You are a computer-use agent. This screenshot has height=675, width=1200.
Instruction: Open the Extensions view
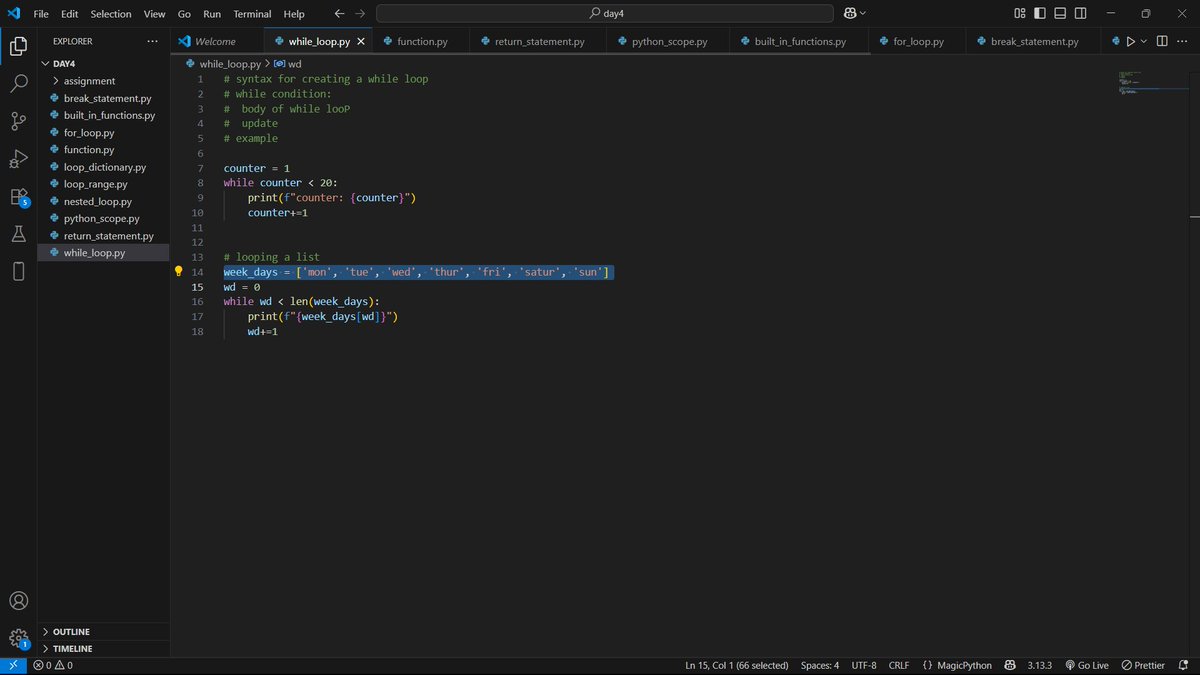point(18,196)
